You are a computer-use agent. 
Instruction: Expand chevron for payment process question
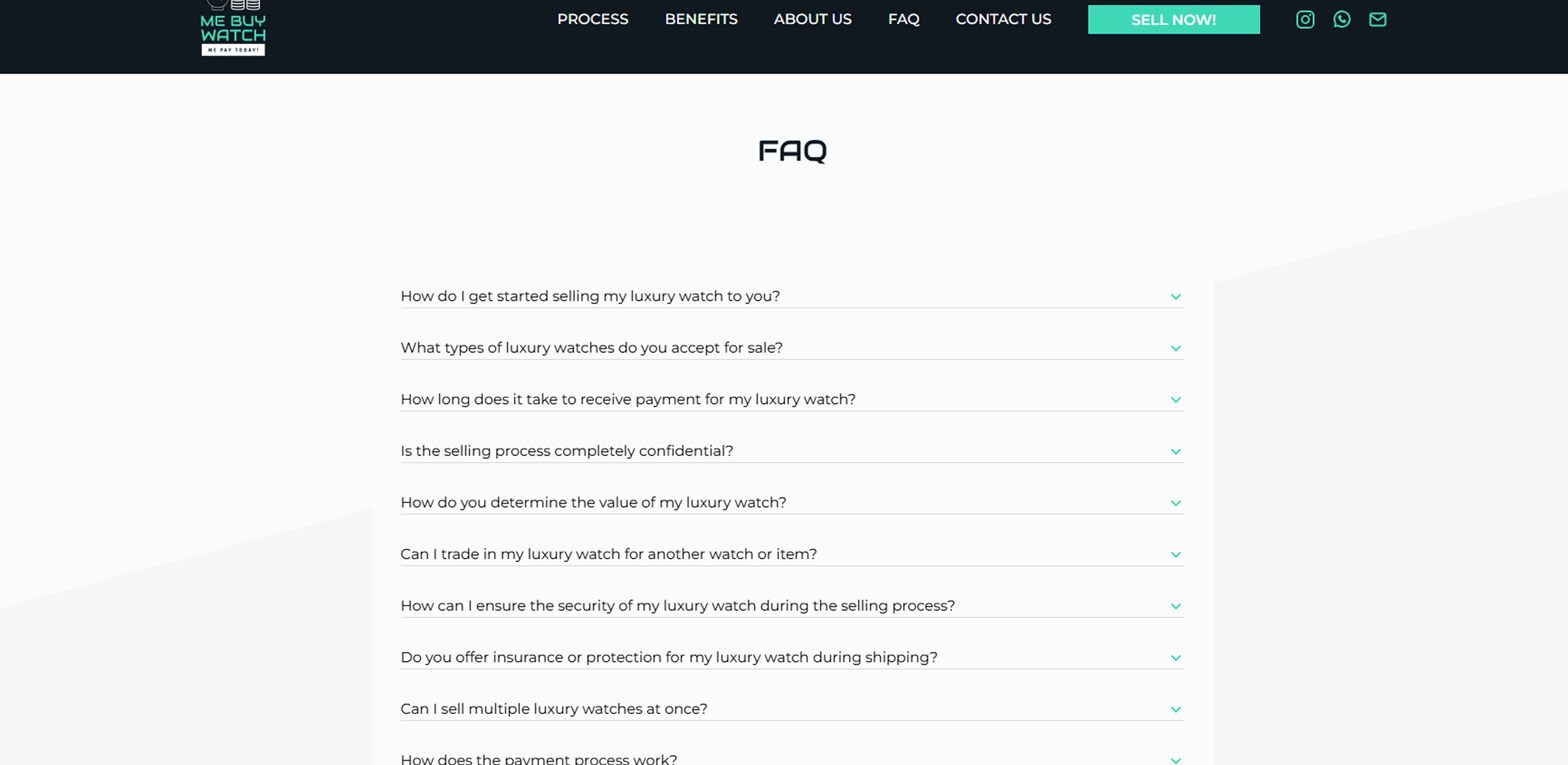point(1175,760)
